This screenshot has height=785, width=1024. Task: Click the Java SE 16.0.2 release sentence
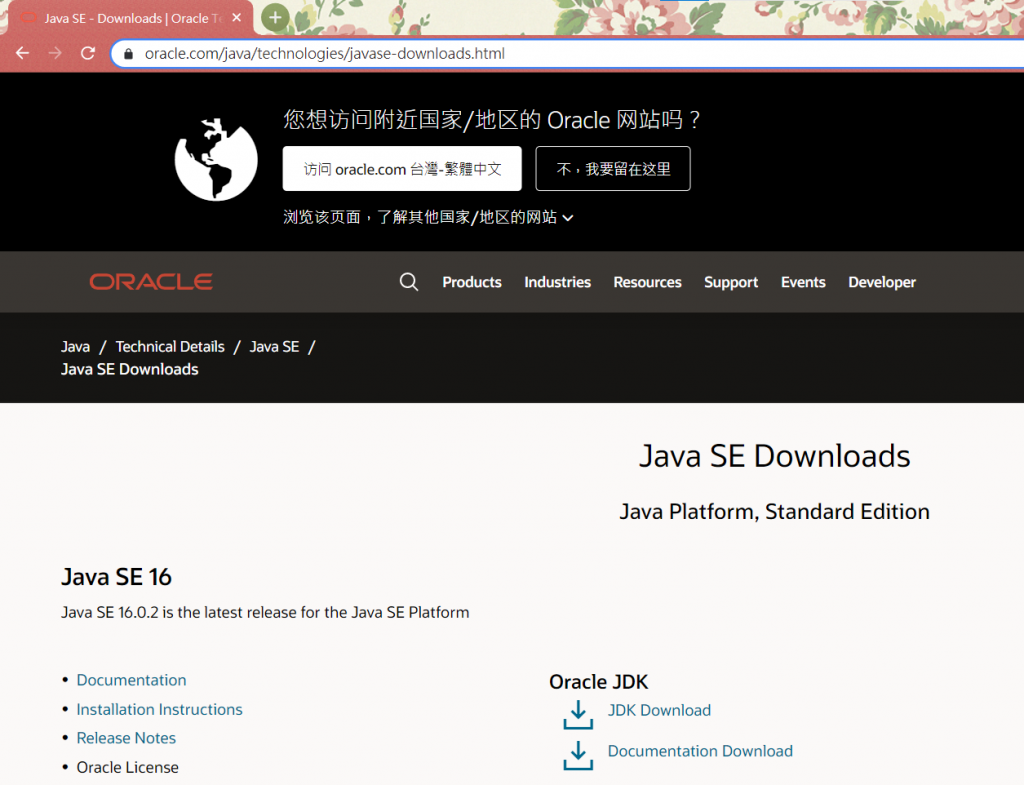pos(265,613)
